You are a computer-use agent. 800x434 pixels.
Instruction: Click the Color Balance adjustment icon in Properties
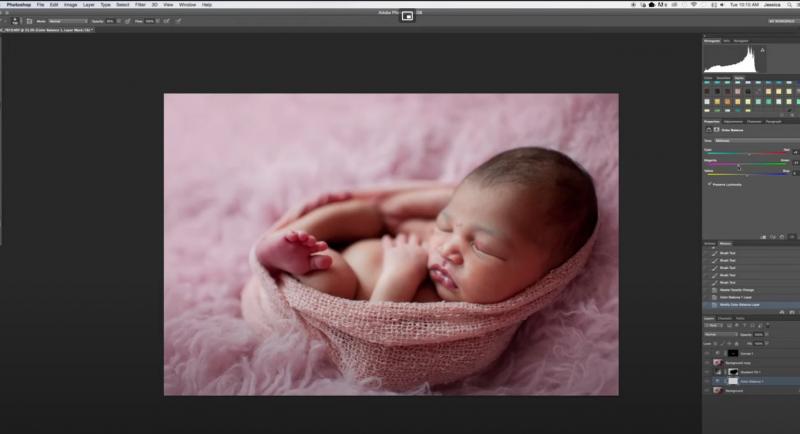click(709, 130)
